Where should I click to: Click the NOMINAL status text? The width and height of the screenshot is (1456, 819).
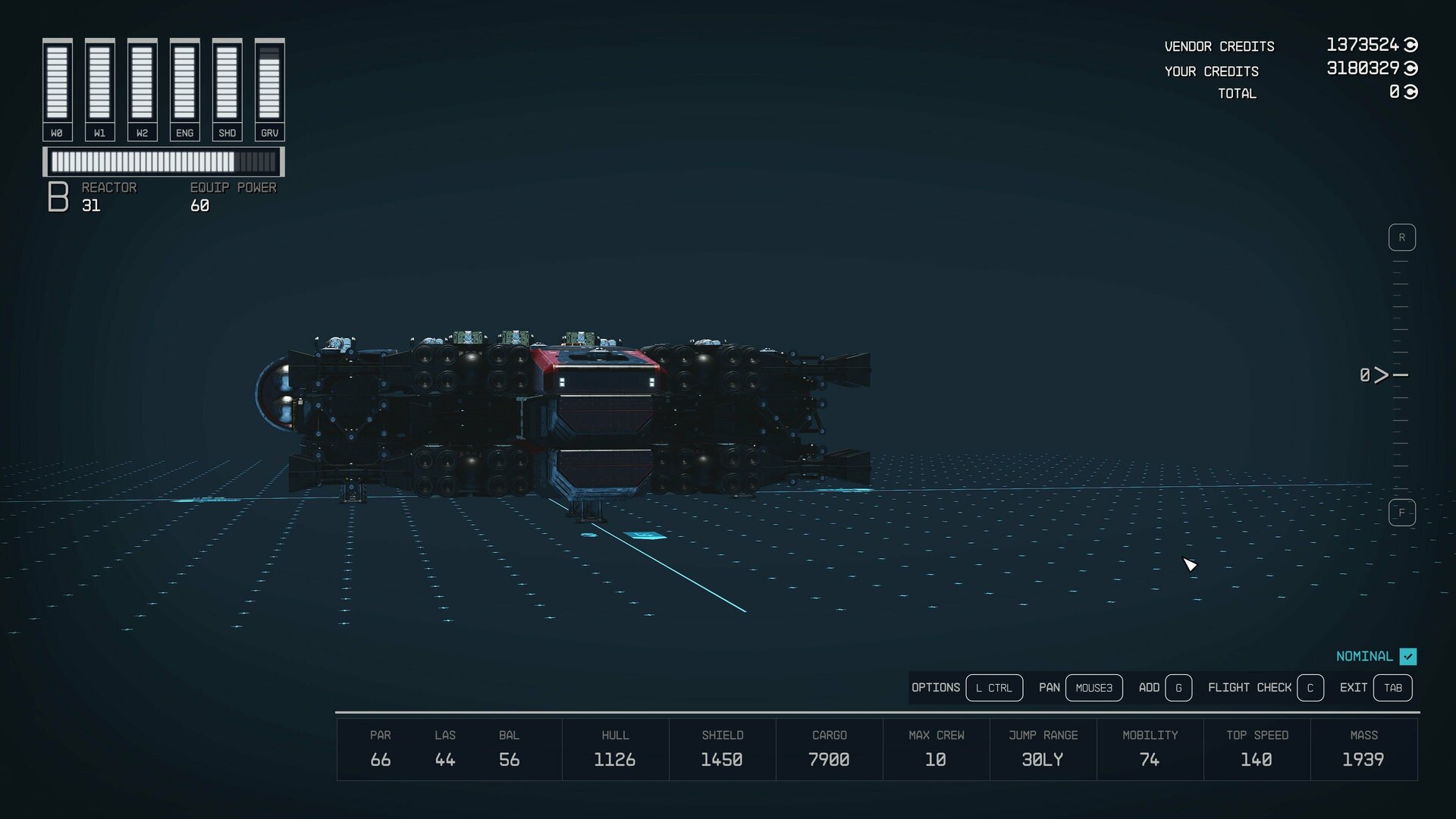[x=1364, y=656]
